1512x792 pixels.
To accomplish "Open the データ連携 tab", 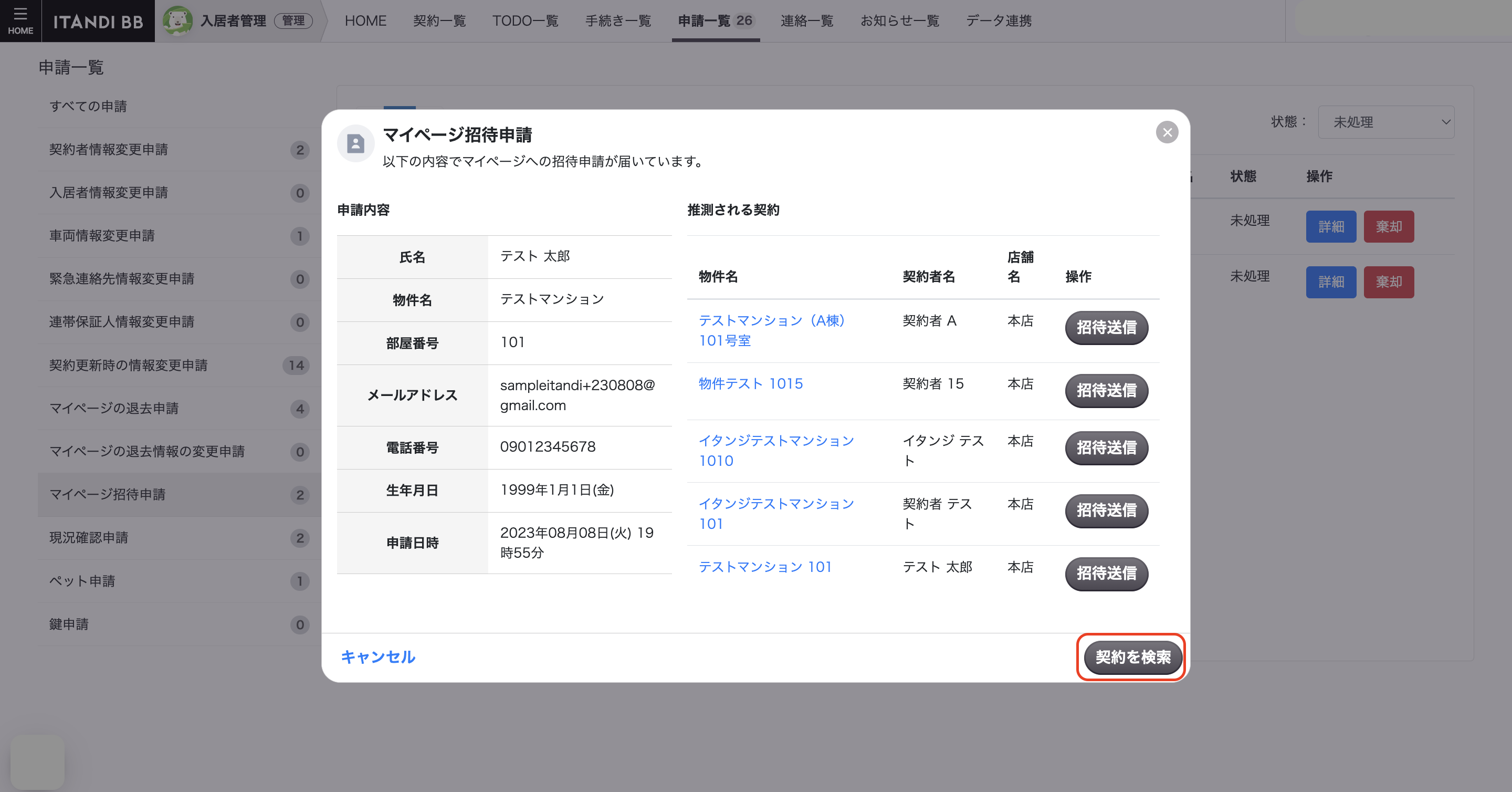I will click(x=999, y=21).
